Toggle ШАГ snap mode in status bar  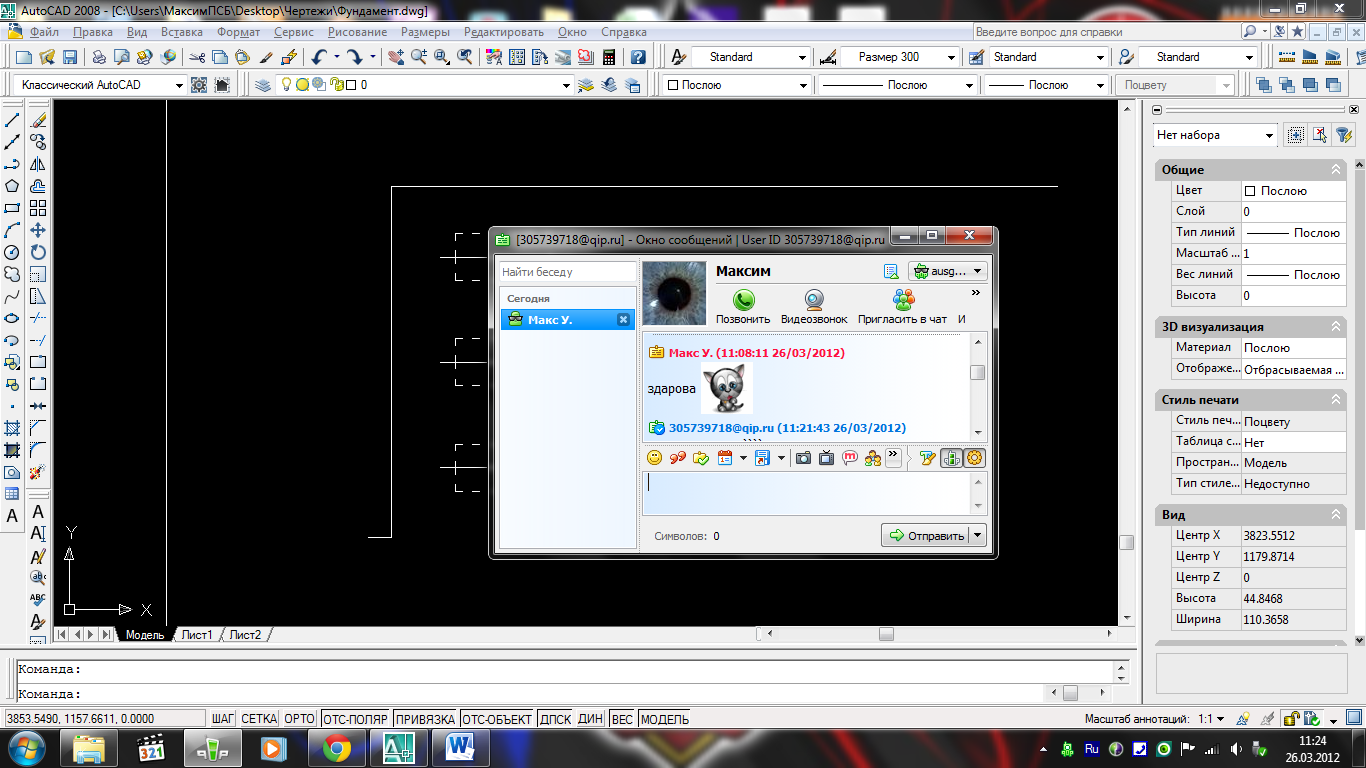tap(223, 719)
